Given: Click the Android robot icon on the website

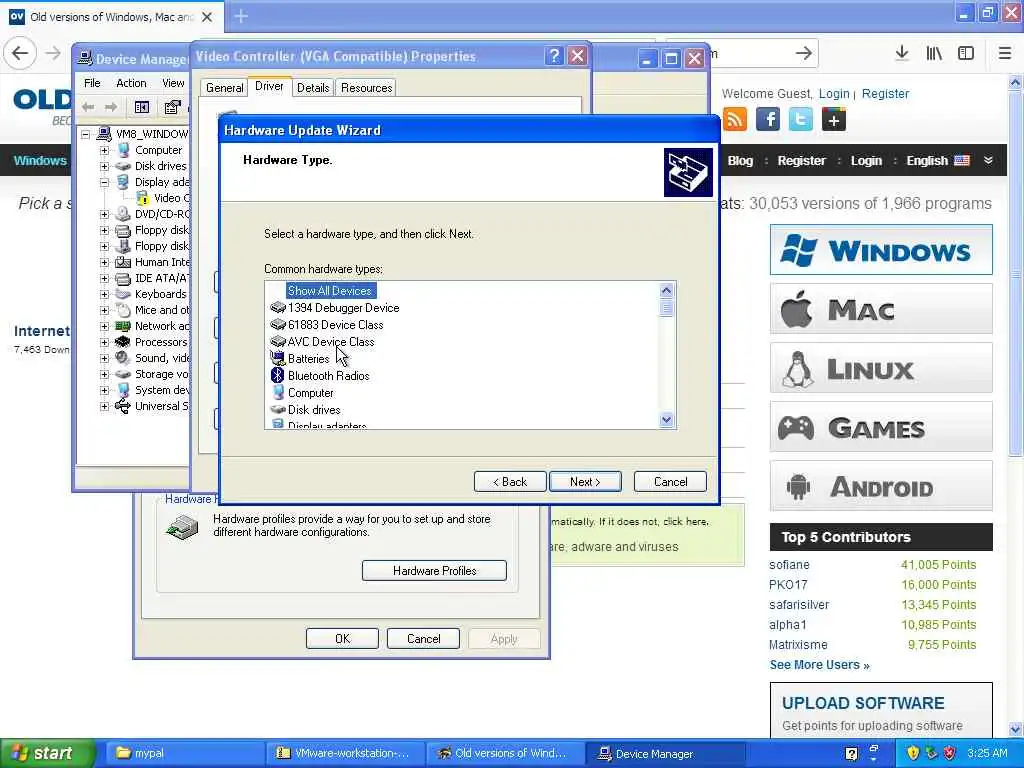Looking at the screenshot, I should 798,487.
